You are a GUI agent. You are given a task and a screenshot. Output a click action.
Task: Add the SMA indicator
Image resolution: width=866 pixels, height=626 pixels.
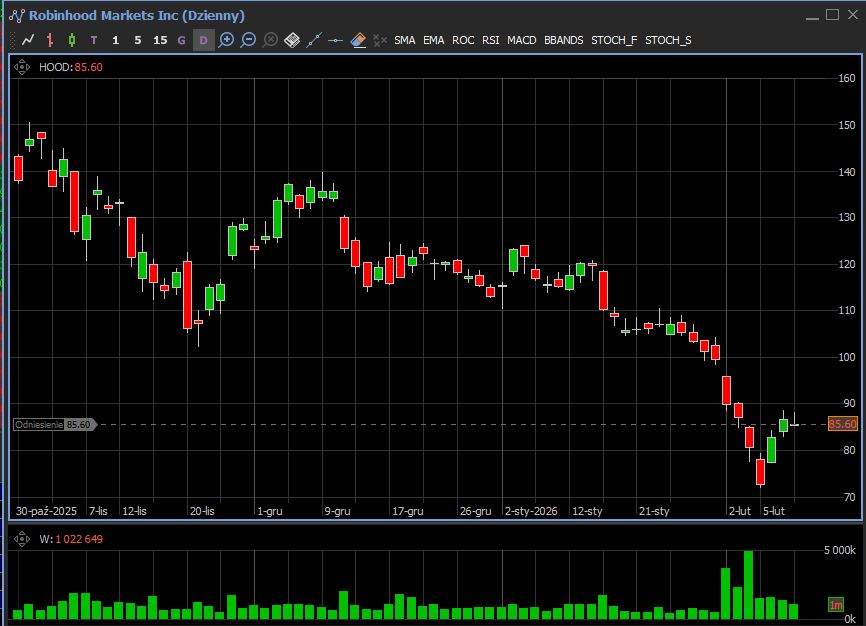(x=404, y=40)
